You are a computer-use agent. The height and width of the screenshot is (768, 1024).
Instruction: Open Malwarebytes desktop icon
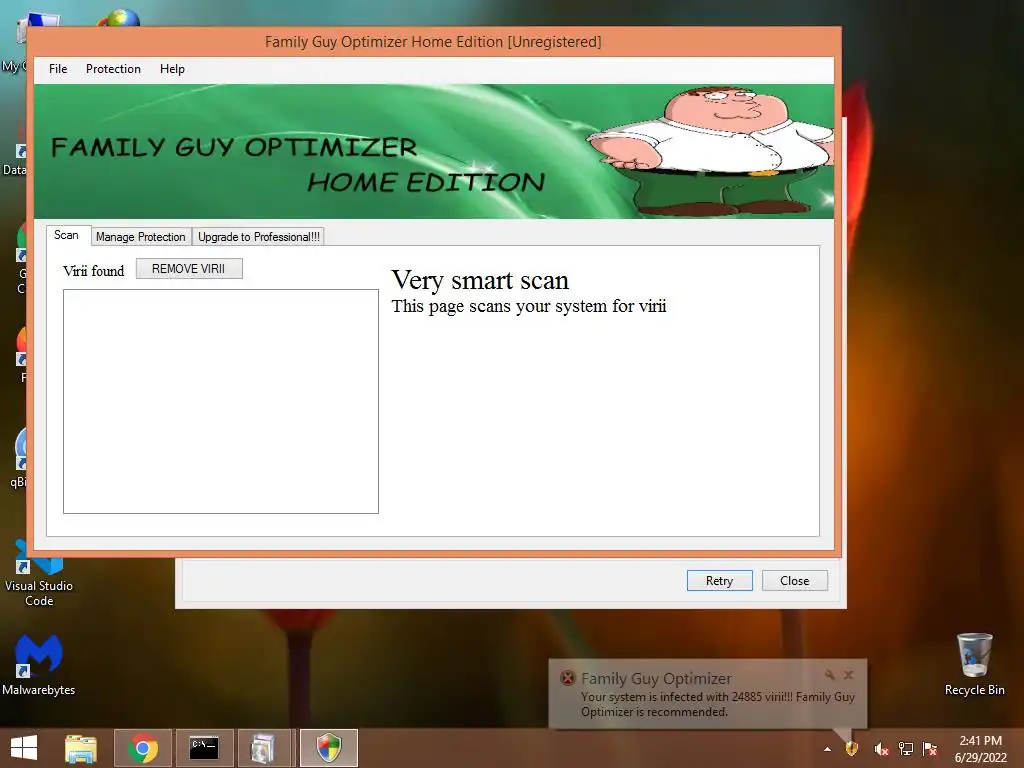39,665
